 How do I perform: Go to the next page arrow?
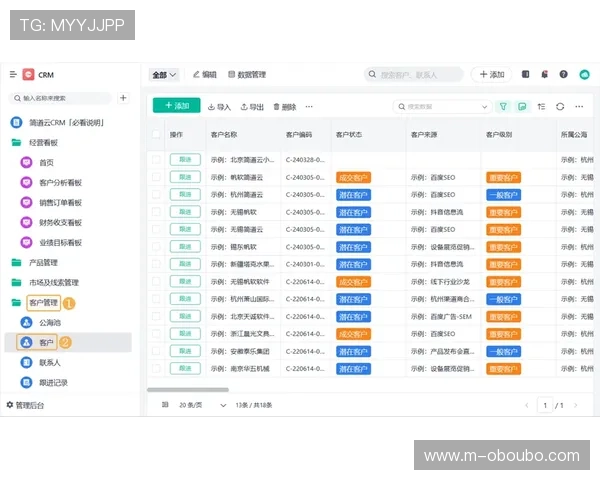coord(576,405)
